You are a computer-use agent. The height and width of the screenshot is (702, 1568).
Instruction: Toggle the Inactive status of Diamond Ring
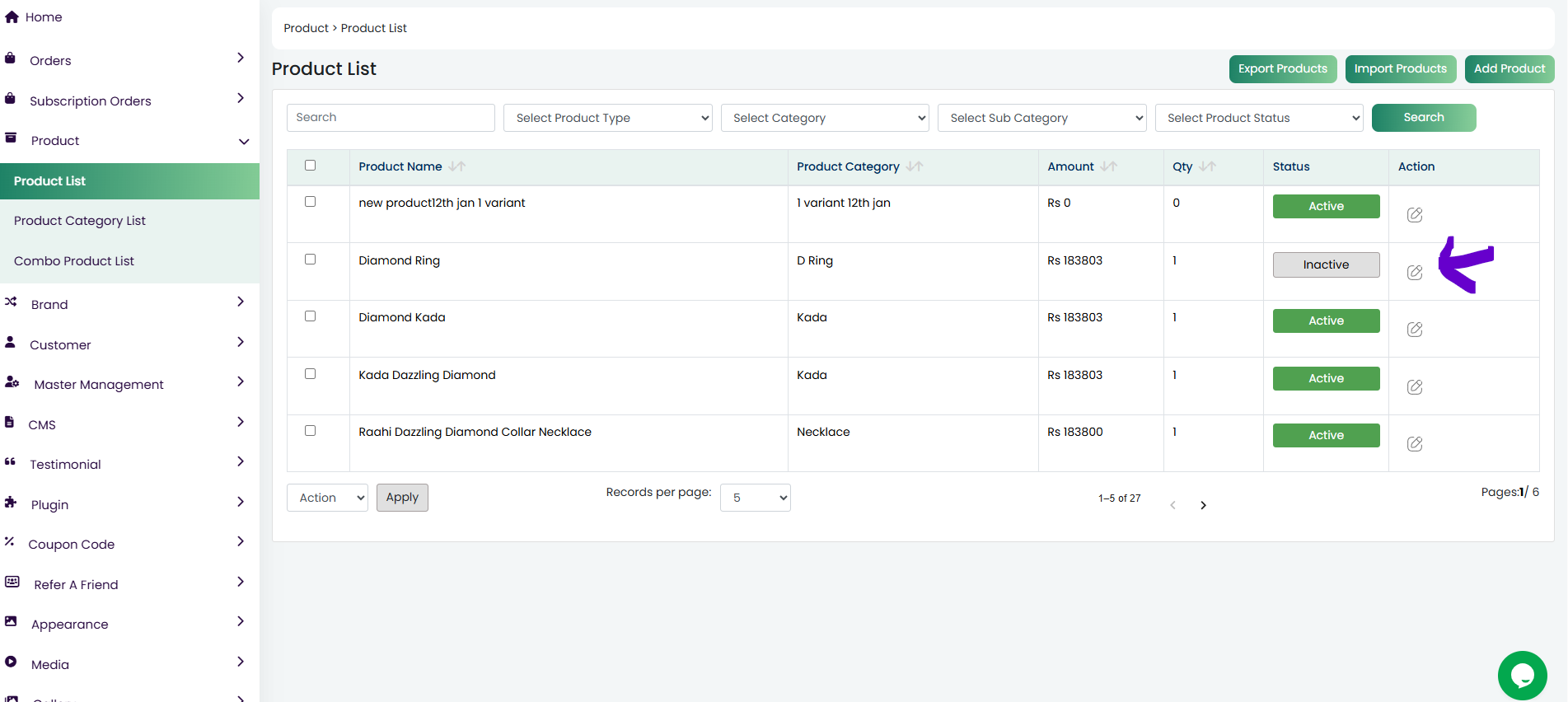tap(1326, 264)
